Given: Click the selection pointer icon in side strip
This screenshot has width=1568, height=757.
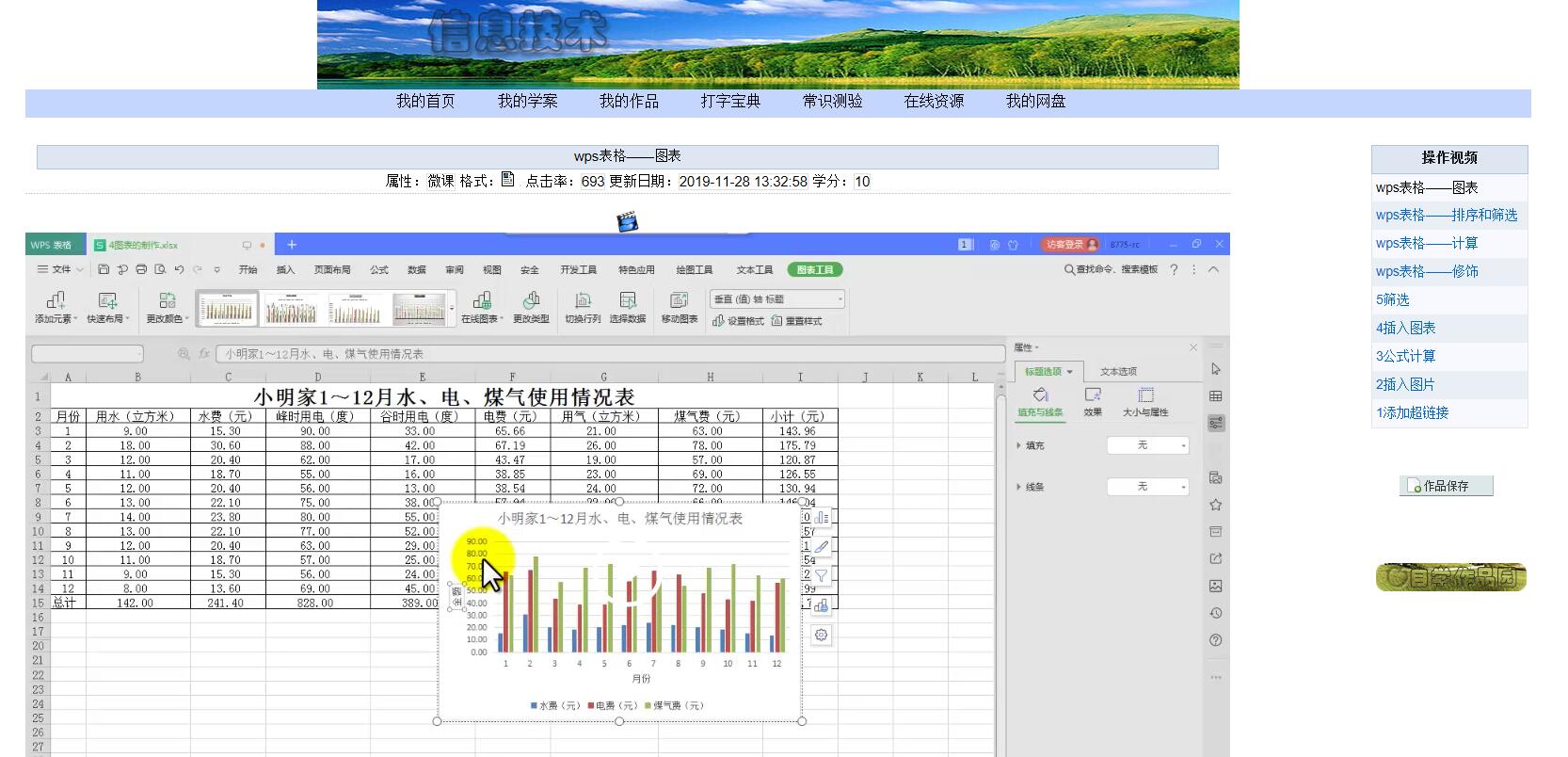Looking at the screenshot, I should point(1216,369).
